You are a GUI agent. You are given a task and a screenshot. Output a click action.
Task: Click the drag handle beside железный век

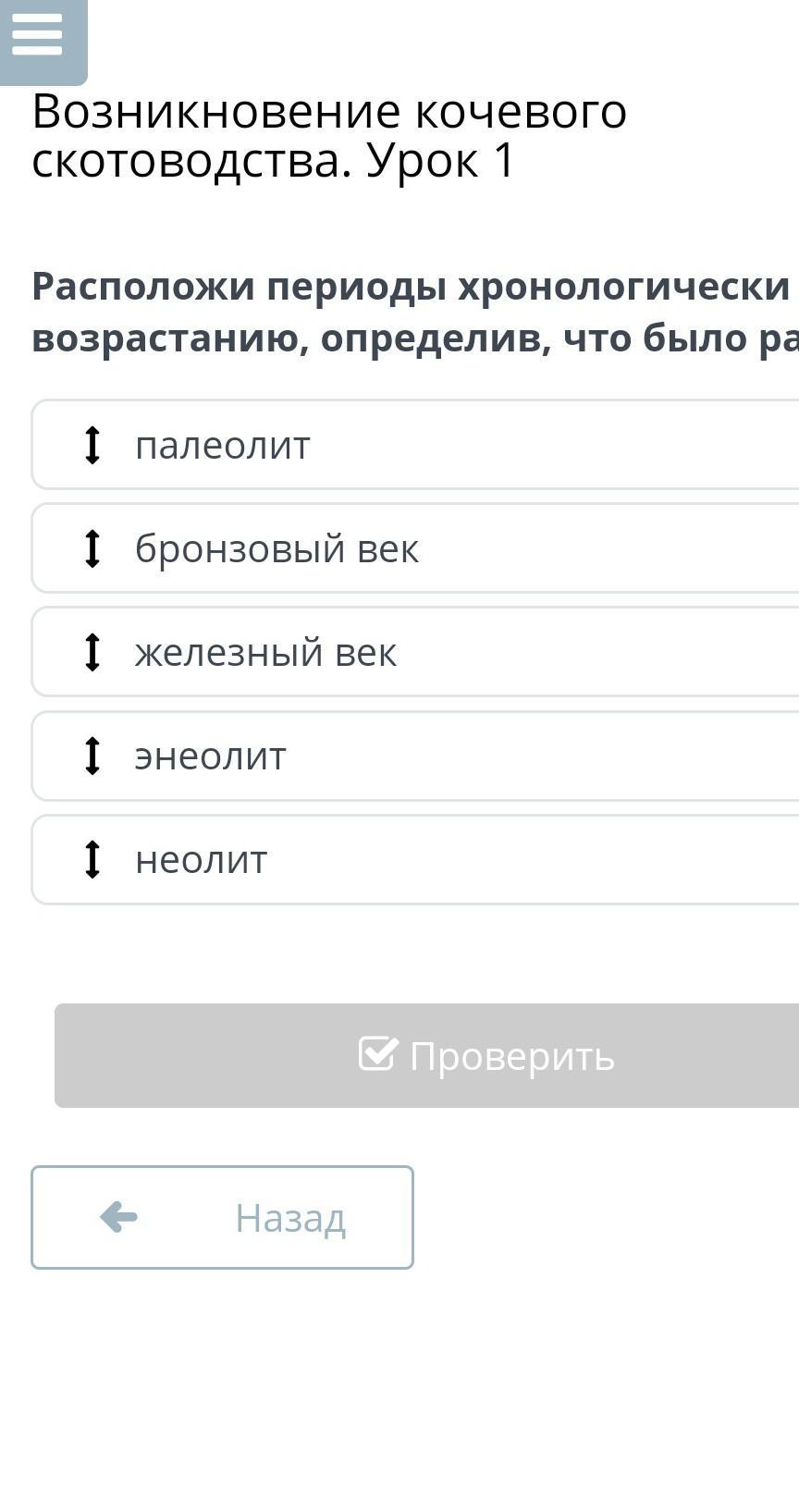92,652
